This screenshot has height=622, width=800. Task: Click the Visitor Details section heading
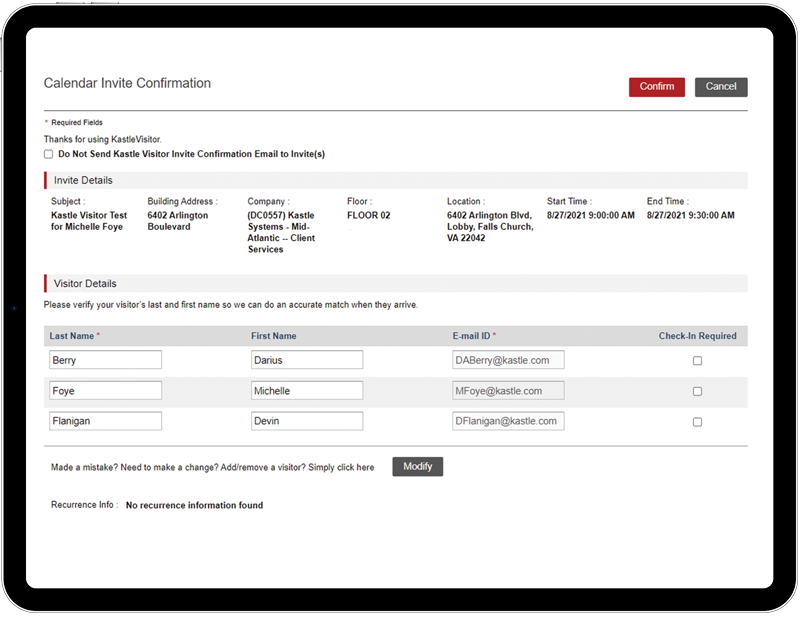(x=85, y=283)
